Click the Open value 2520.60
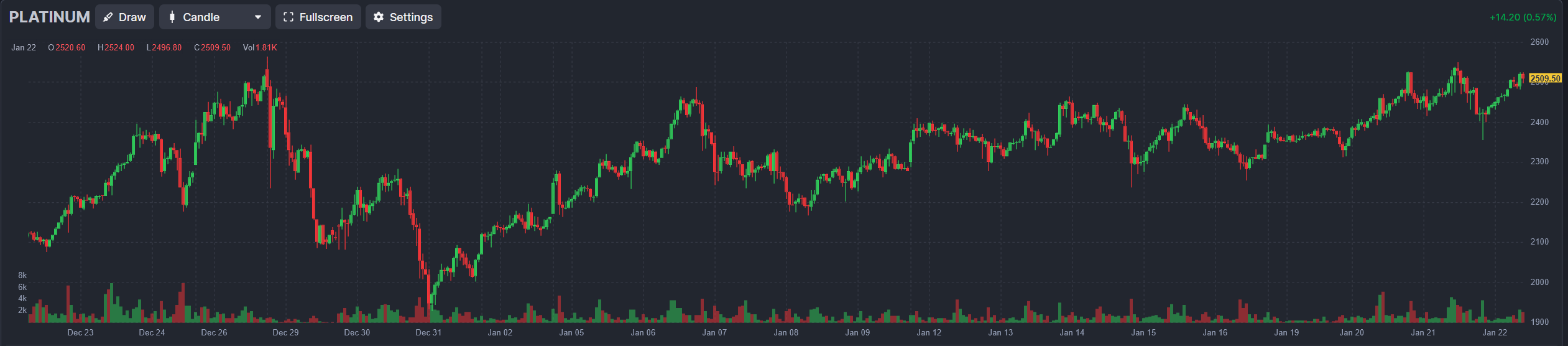This screenshot has width=1568, height=346. (70, 48)
